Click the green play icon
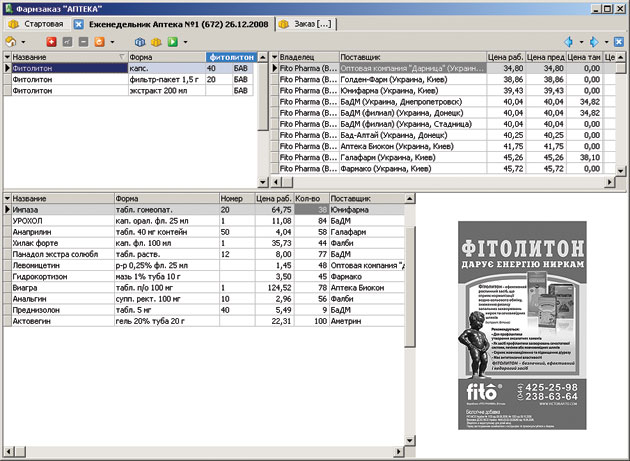 point(173,41)
